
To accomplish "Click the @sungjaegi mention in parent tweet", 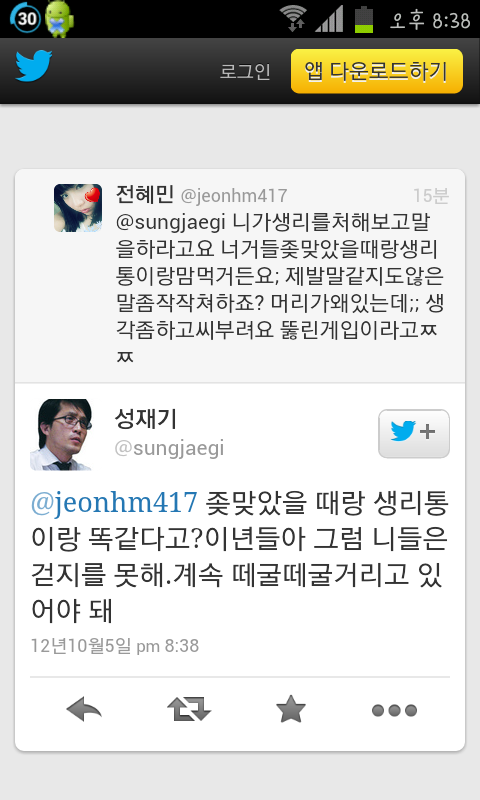I will pyautogui.click(x=171, y=222).
